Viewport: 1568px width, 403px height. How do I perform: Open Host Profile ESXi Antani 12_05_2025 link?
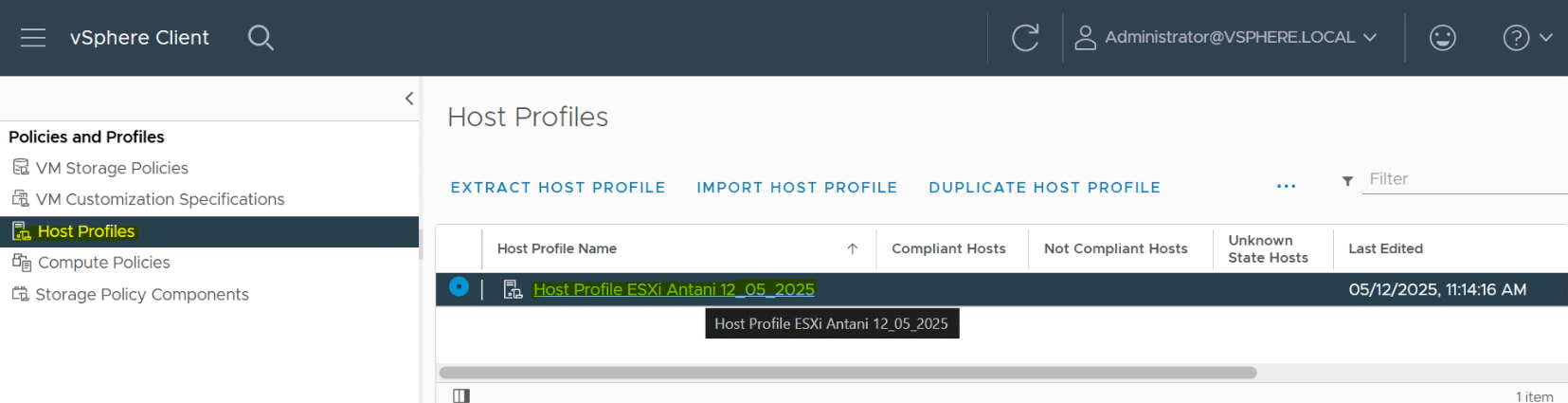(x=674, y=289)
